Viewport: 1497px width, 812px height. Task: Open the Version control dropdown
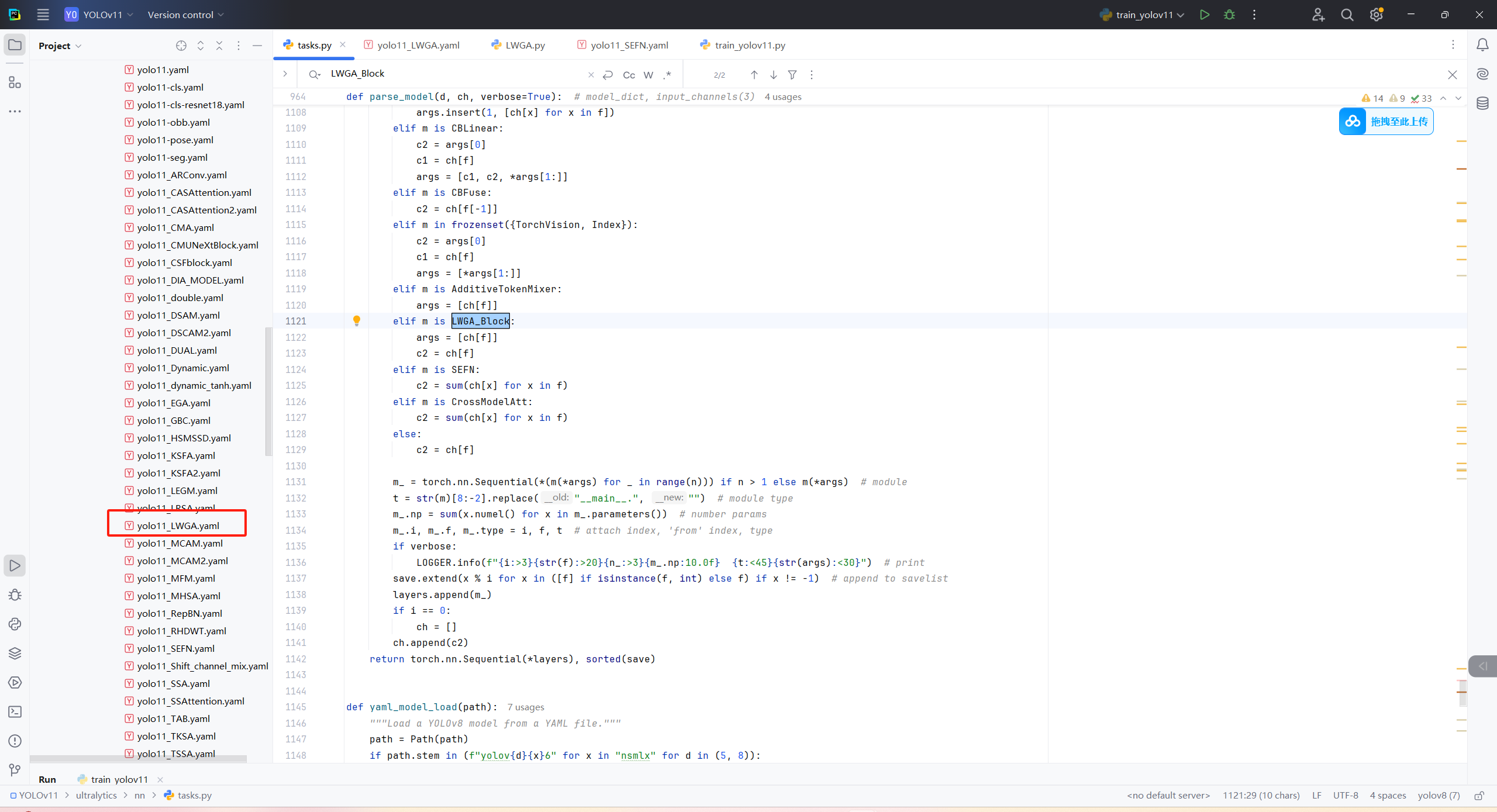point(185,15)
